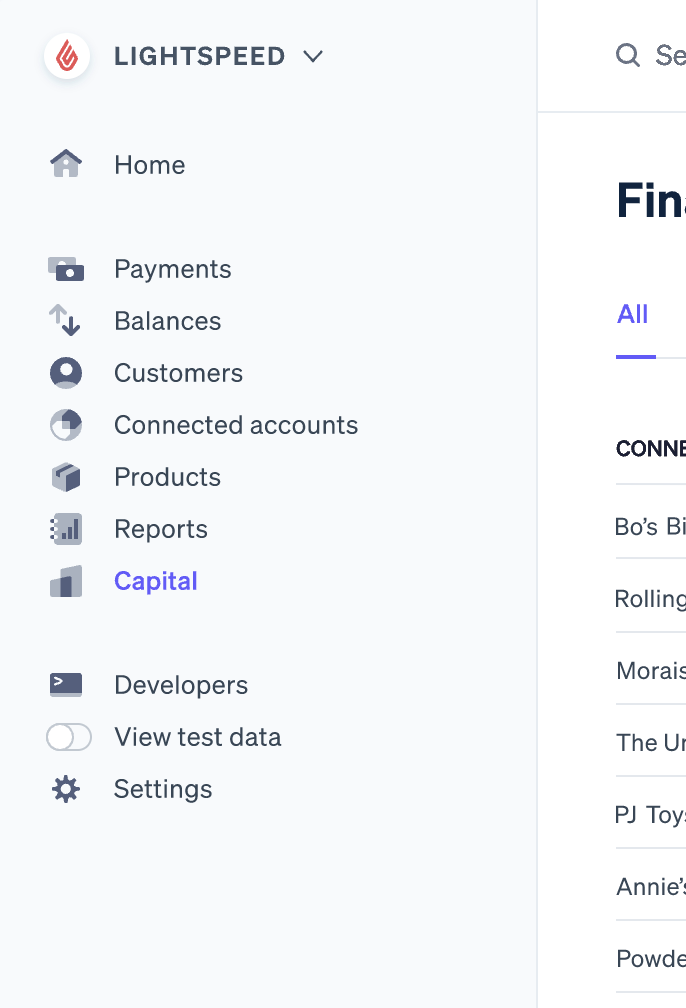Select the Bo's row in the table

[650, 525]
